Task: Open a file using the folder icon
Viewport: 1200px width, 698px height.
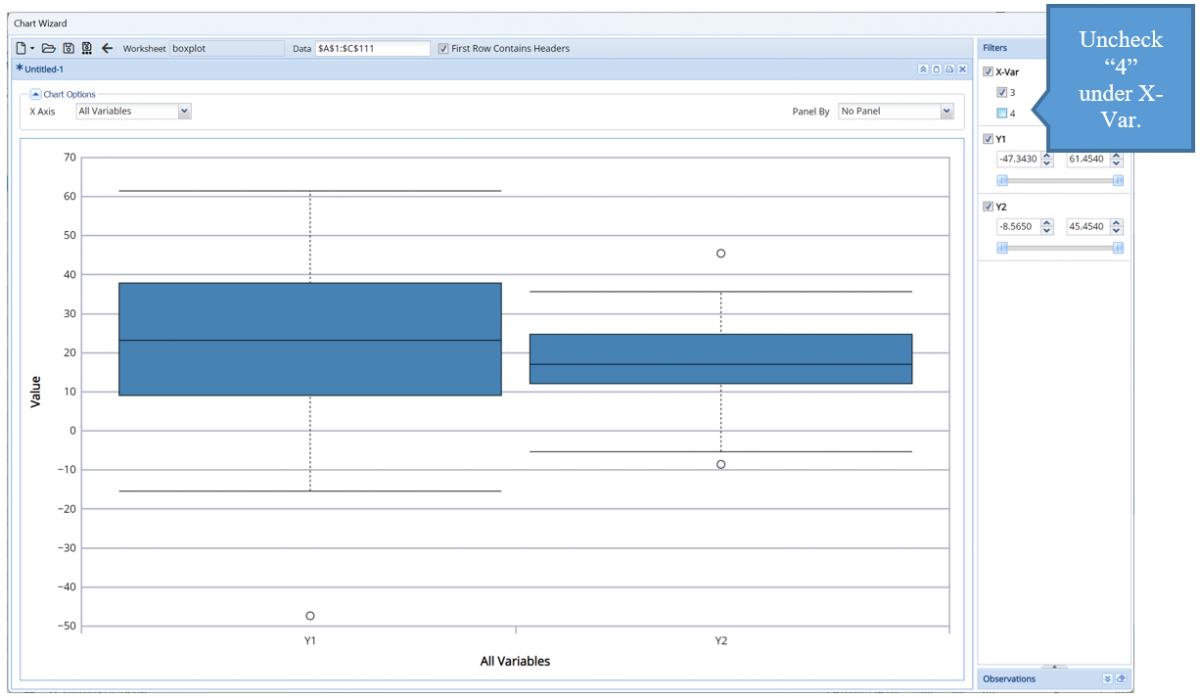Action: click(x=48, y=48)
